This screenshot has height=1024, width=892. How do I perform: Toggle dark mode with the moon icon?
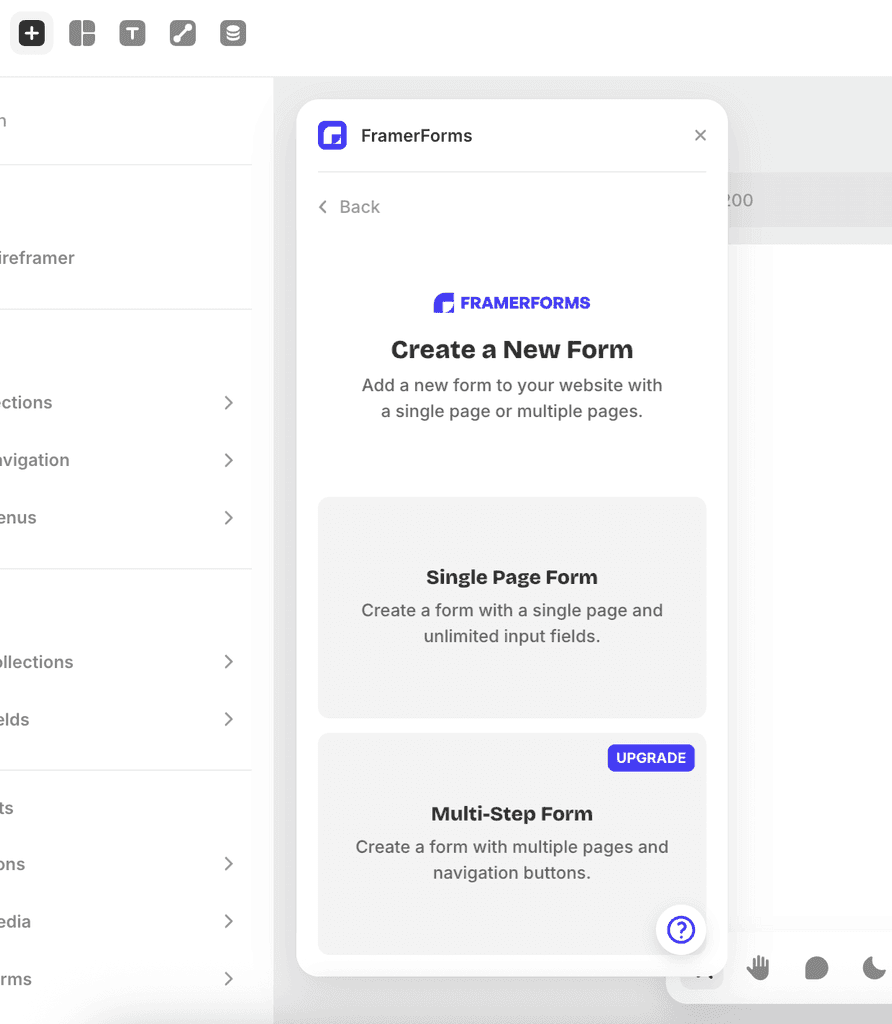pos(873,967)
